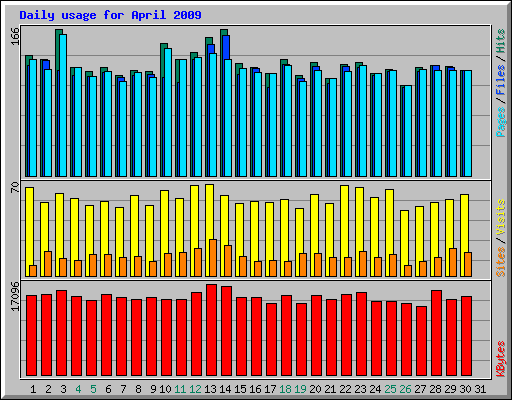The width and height of the screenshot is (512, 400).
Task: Select green weekend day label 11
Action: click(x=180, y=389)
